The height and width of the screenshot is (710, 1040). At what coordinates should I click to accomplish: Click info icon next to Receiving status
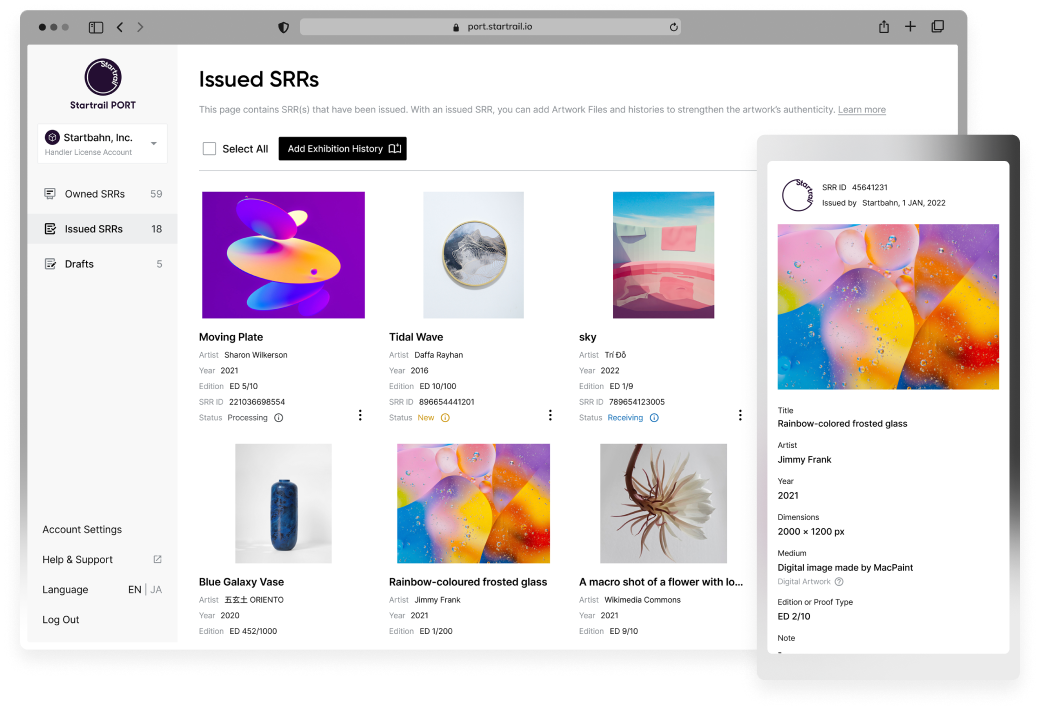(x=654, y=418)
